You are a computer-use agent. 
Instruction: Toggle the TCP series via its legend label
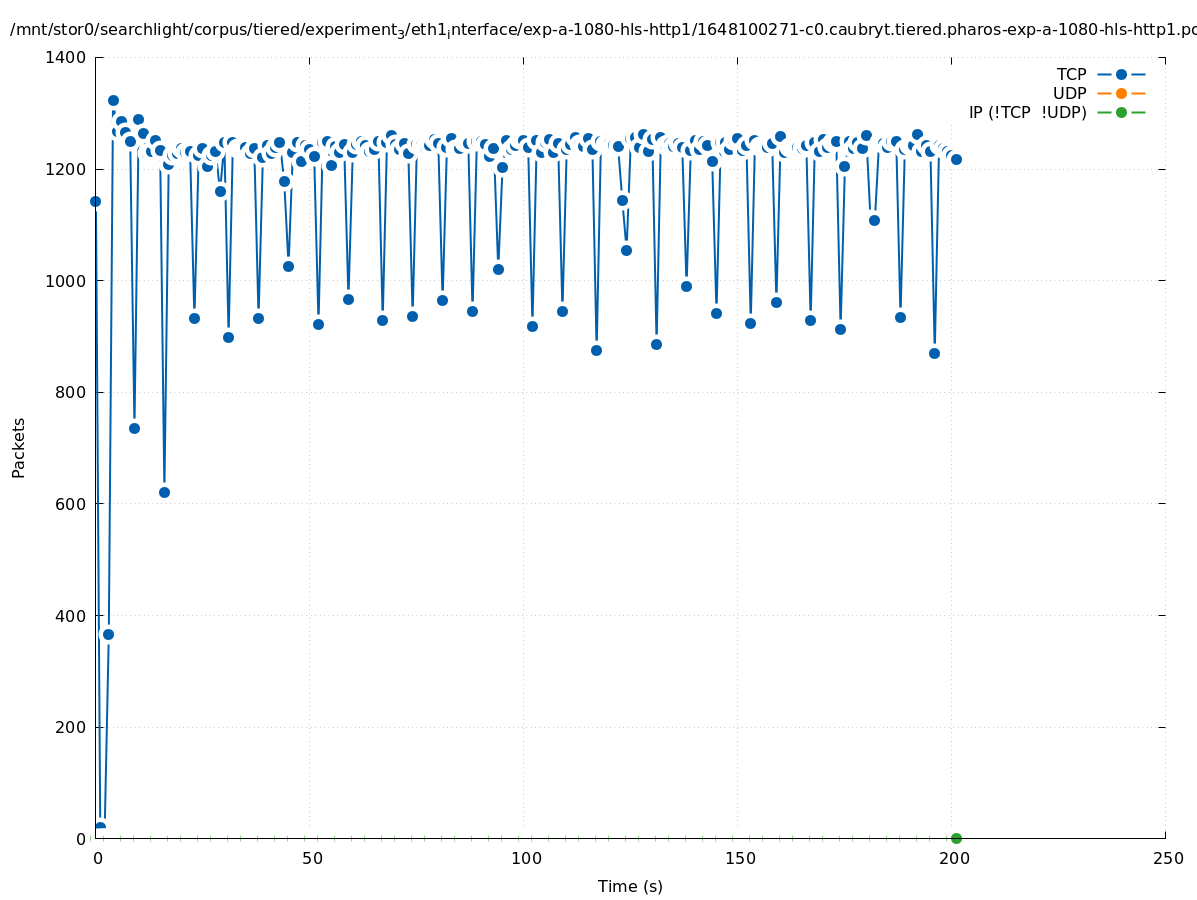(x=1071, y=75)
